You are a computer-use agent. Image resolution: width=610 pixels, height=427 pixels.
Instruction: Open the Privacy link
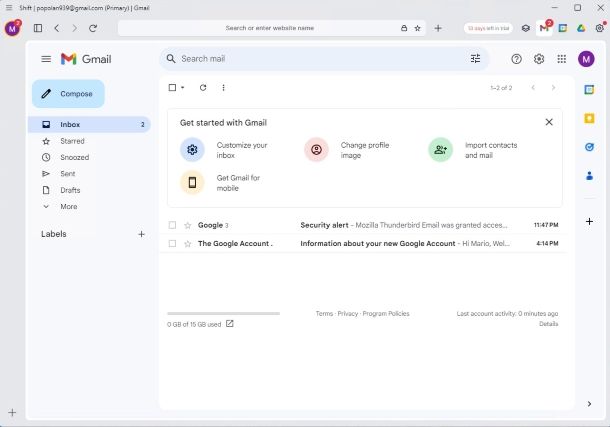tap(347, 313)
